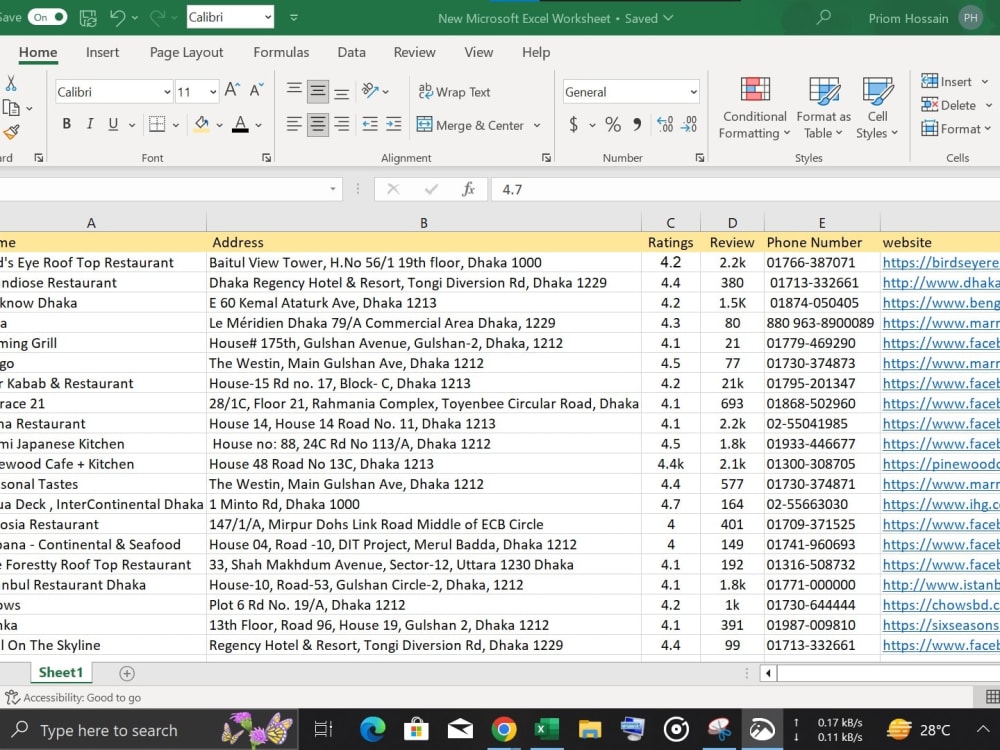The height and width of the screenshot is (750, 1000).
Task: Click the Decrease Font Size icon
Action: point(256,91)
